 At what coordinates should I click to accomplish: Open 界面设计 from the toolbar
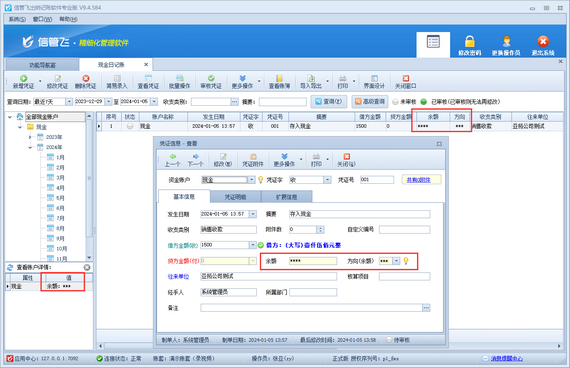click(374, 82)
